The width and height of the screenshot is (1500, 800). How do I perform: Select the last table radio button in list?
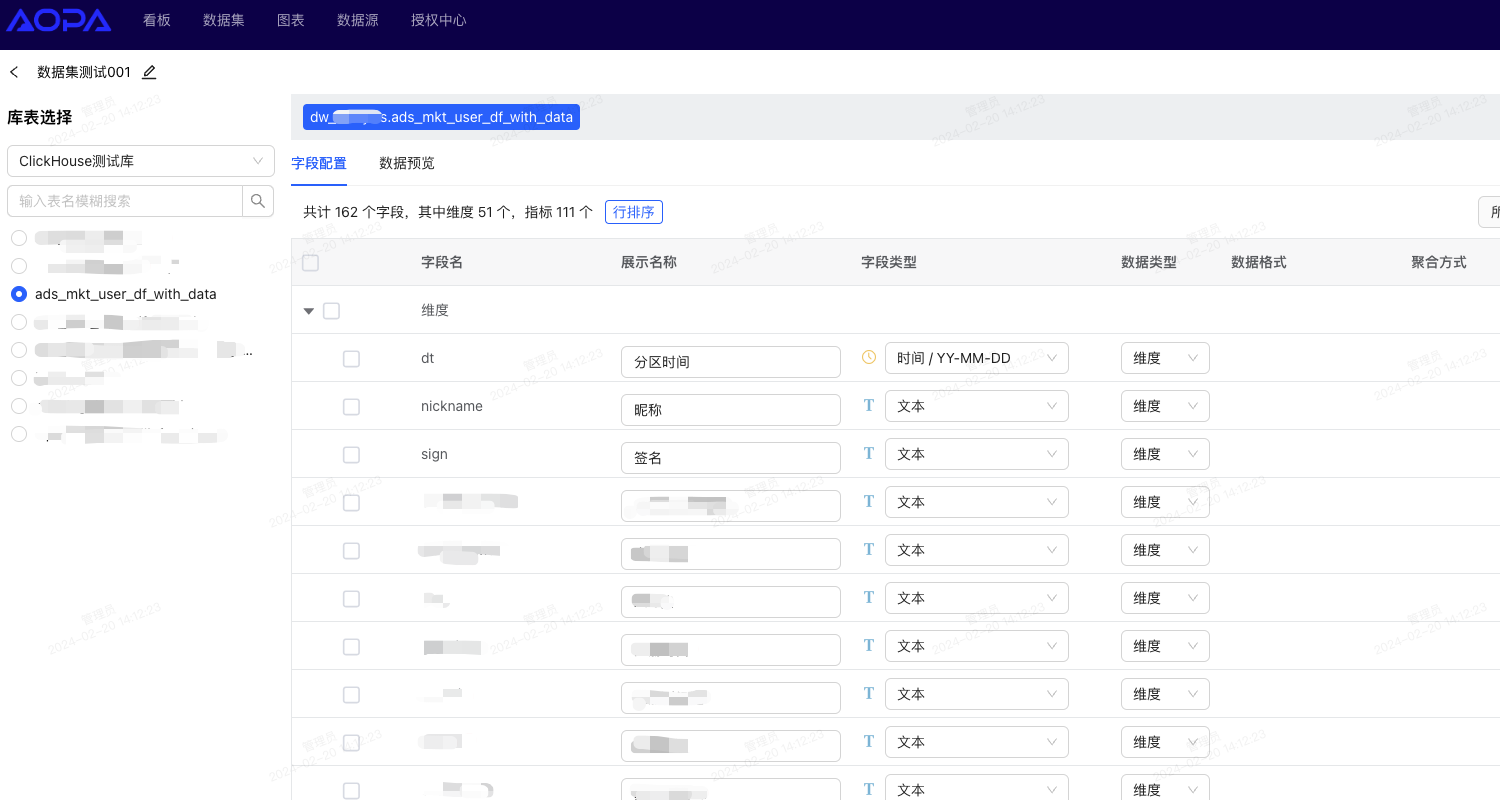point(19,434)
